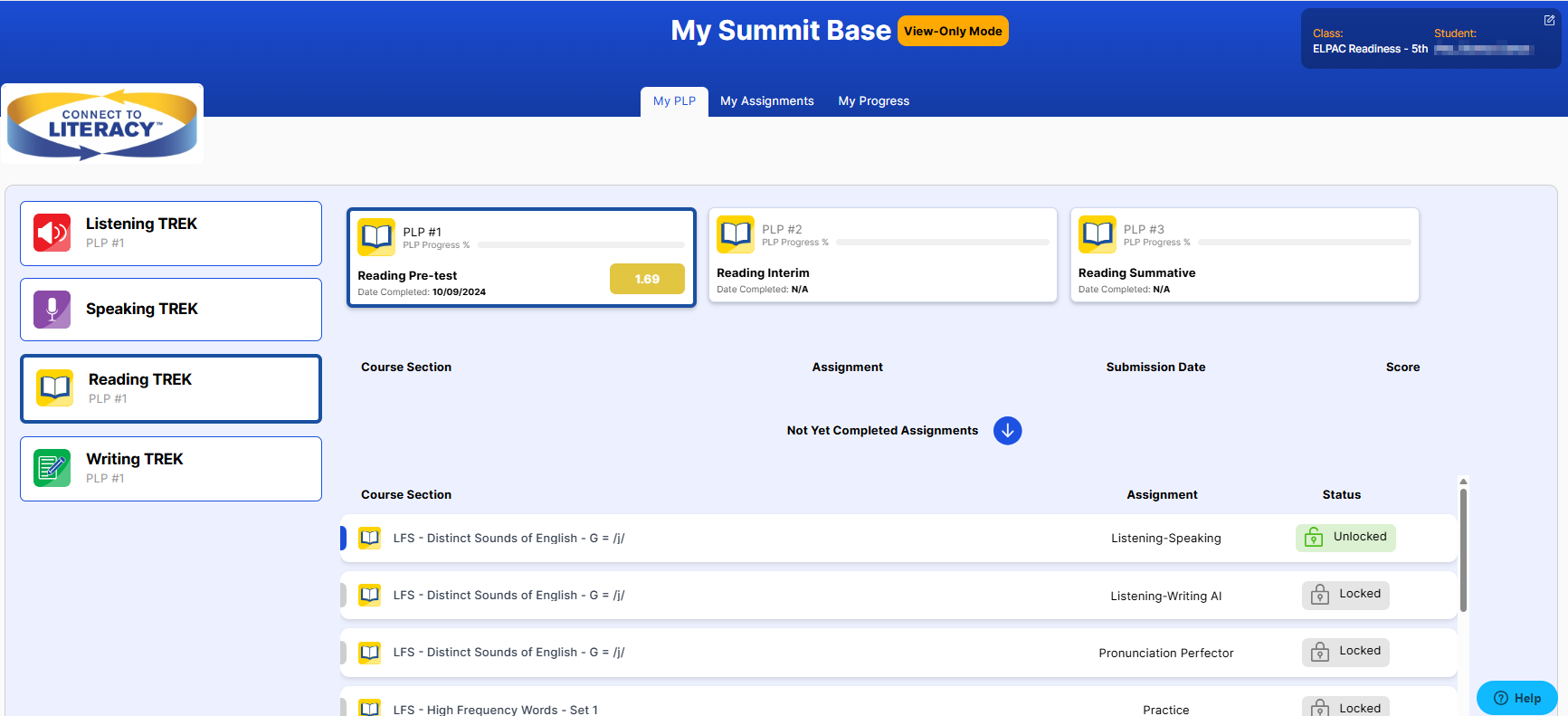Click the red Listening TREK speaker icon

pyautogui.click(x=52, y=233)
